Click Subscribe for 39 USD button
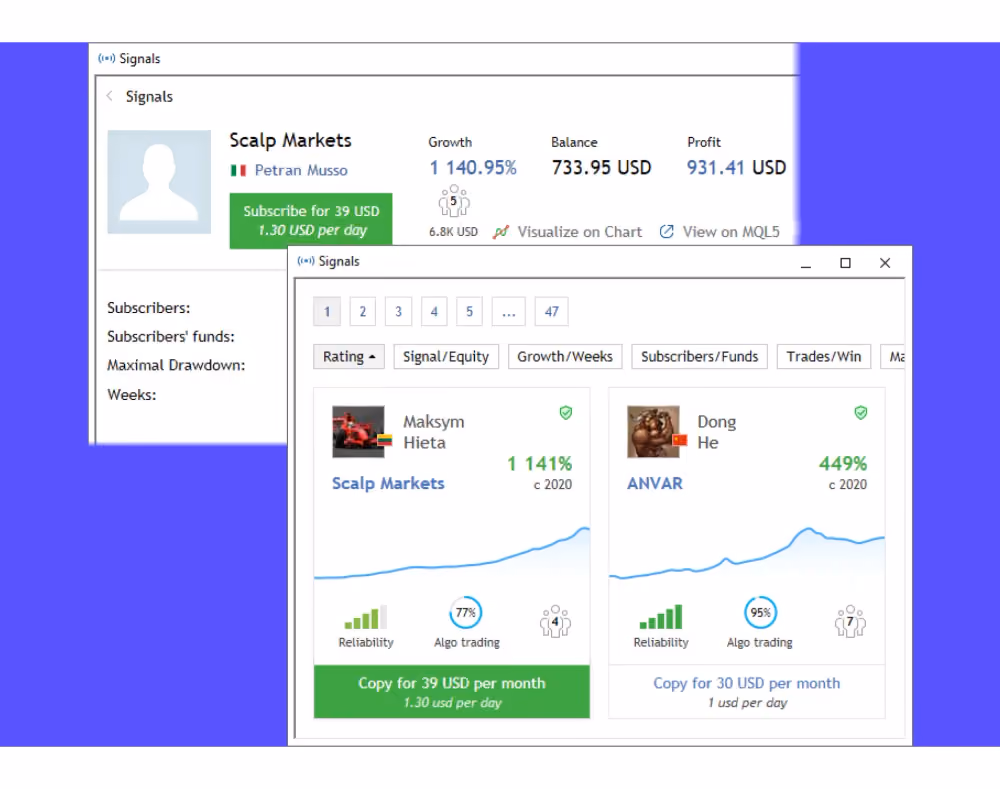Screen dimensions: 1000x789 311,221
